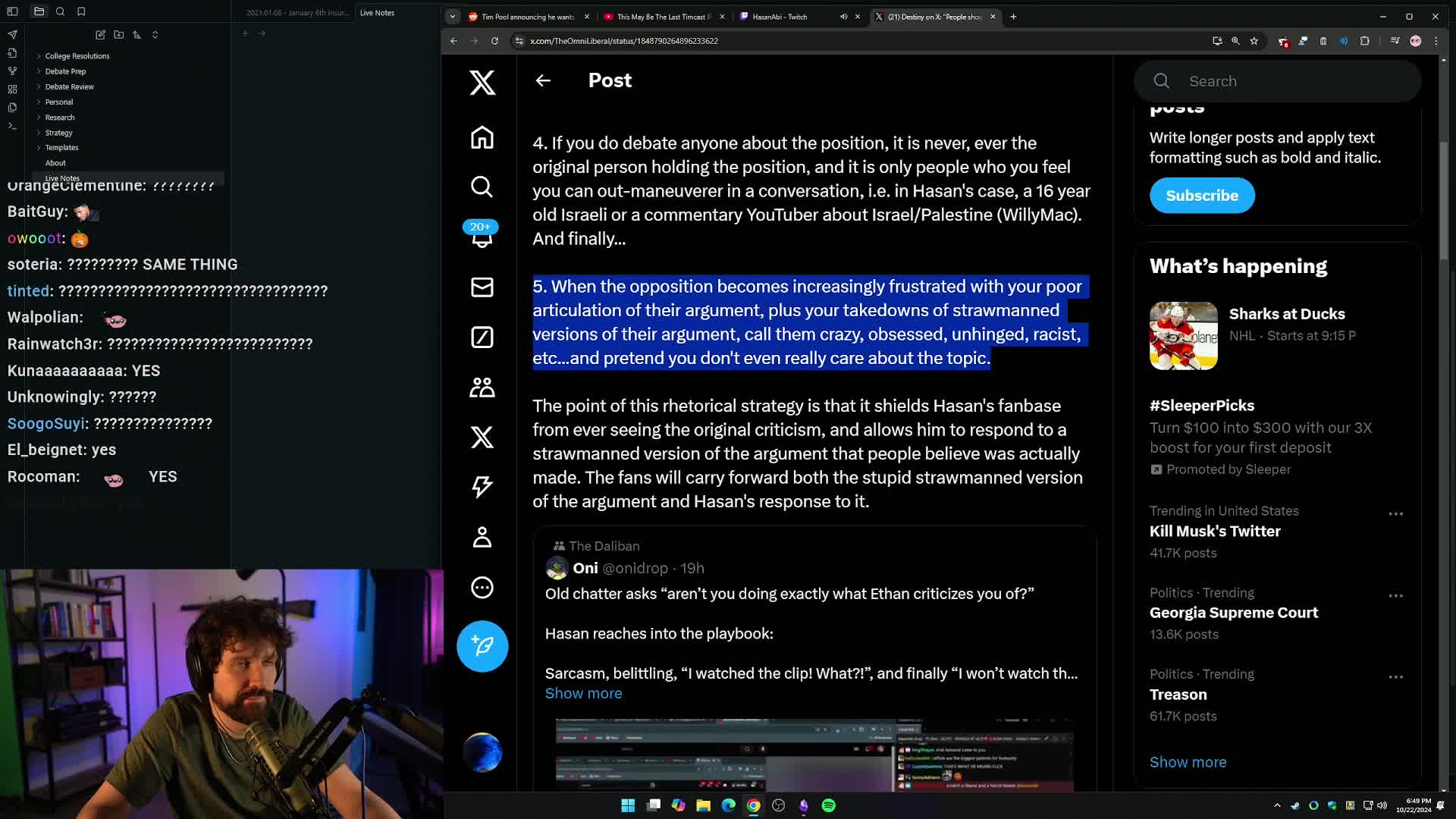Expand Debate Prep folder

tap(65, 71)
